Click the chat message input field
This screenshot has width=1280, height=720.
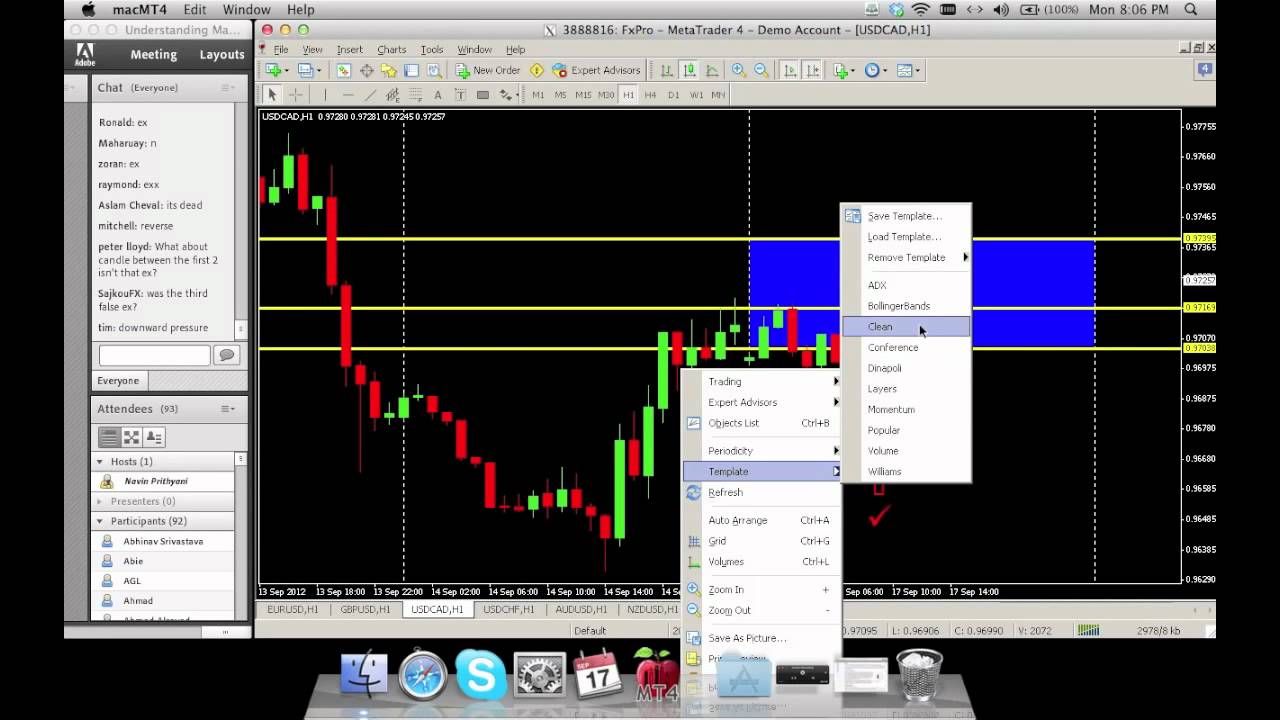pyautogui.click(x=154, y=355)
